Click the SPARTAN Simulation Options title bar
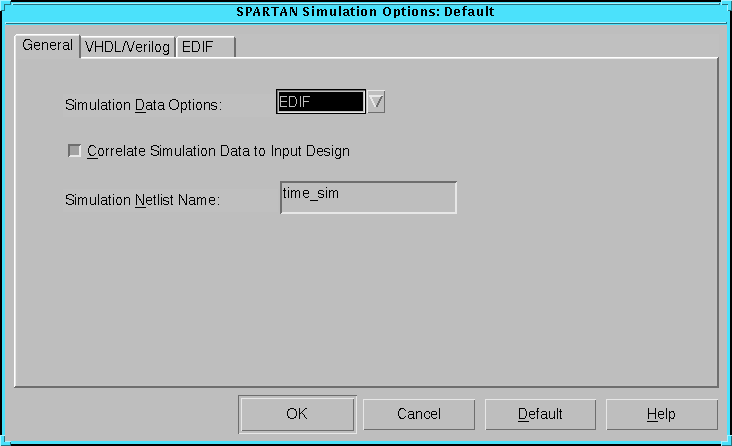This screenshot has height=446, width=732. click(366, 12)
